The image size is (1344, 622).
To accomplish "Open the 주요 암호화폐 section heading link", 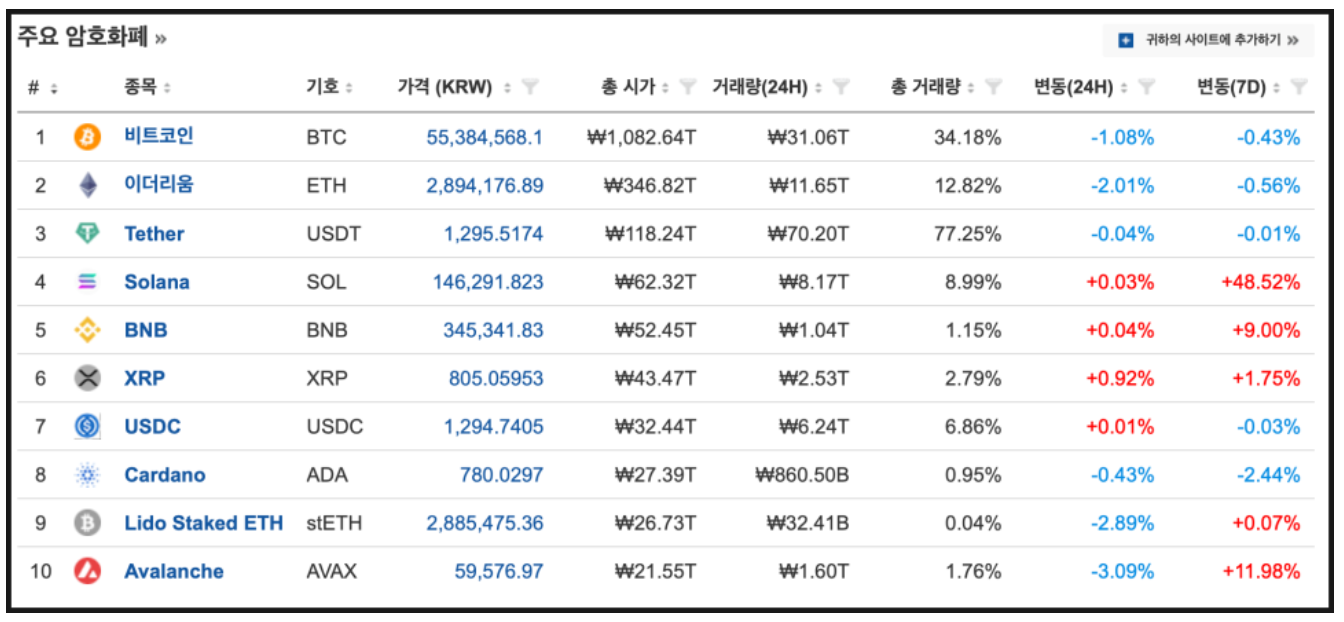I will [x=92, y=38].
